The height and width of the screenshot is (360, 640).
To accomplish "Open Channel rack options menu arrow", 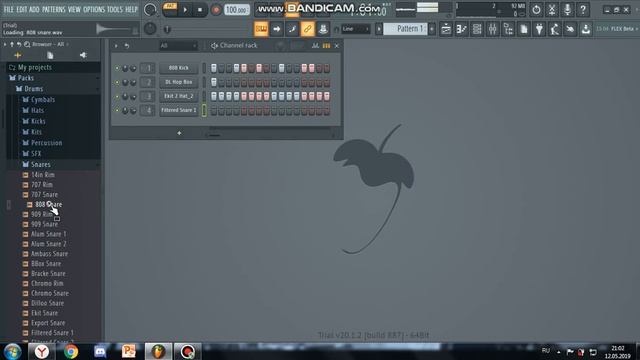I will pyautogui.click(x=116, y=46).
